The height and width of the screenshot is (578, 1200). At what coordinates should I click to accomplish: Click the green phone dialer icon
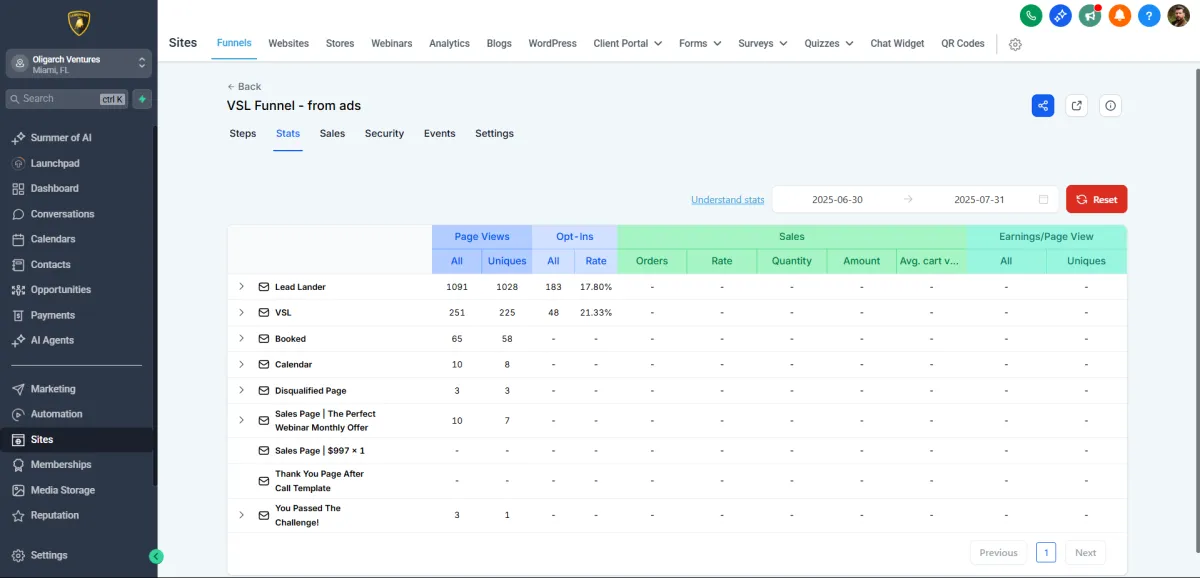[1030, 15]
